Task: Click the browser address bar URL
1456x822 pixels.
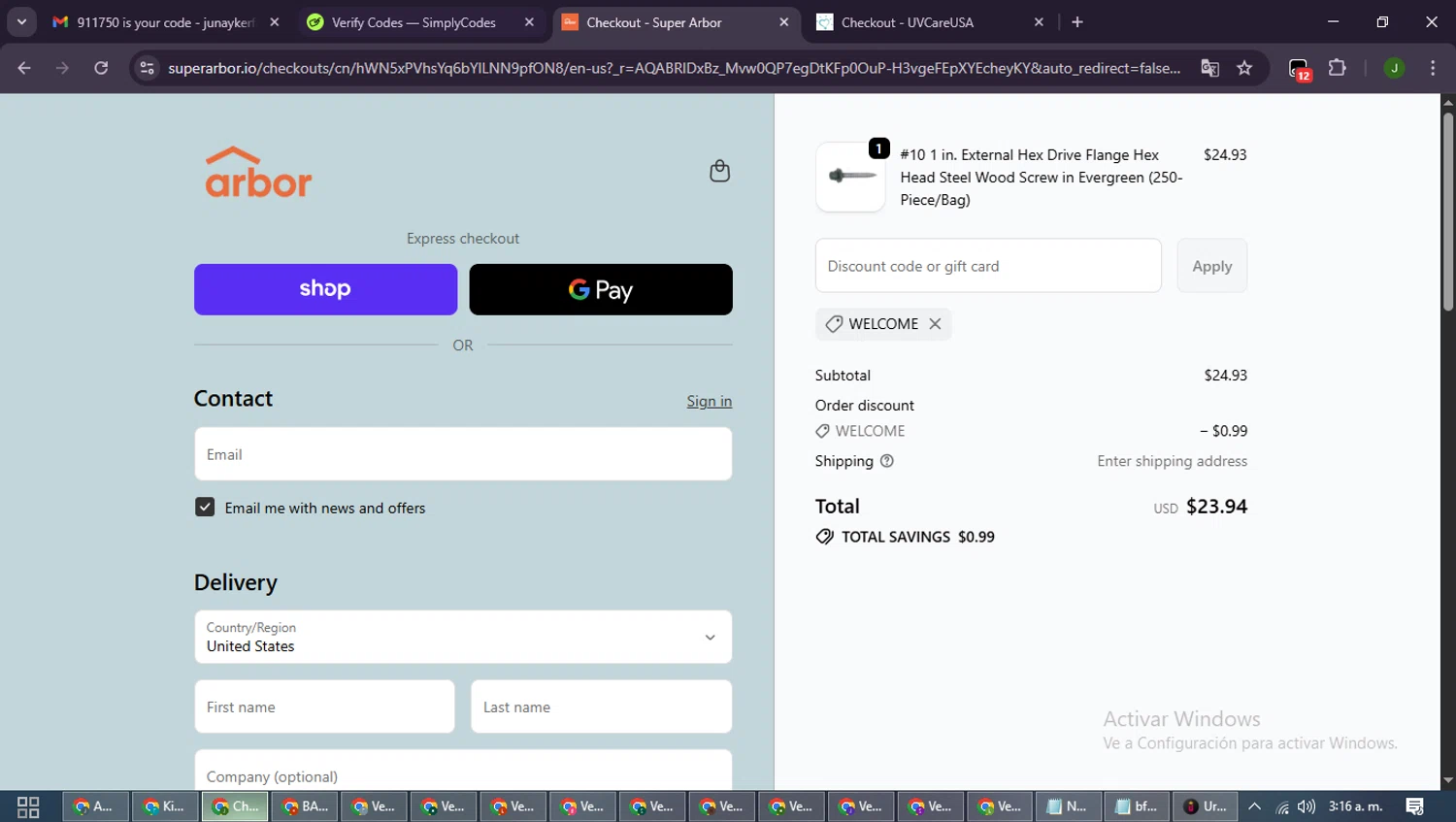Action: pos(674,68)
